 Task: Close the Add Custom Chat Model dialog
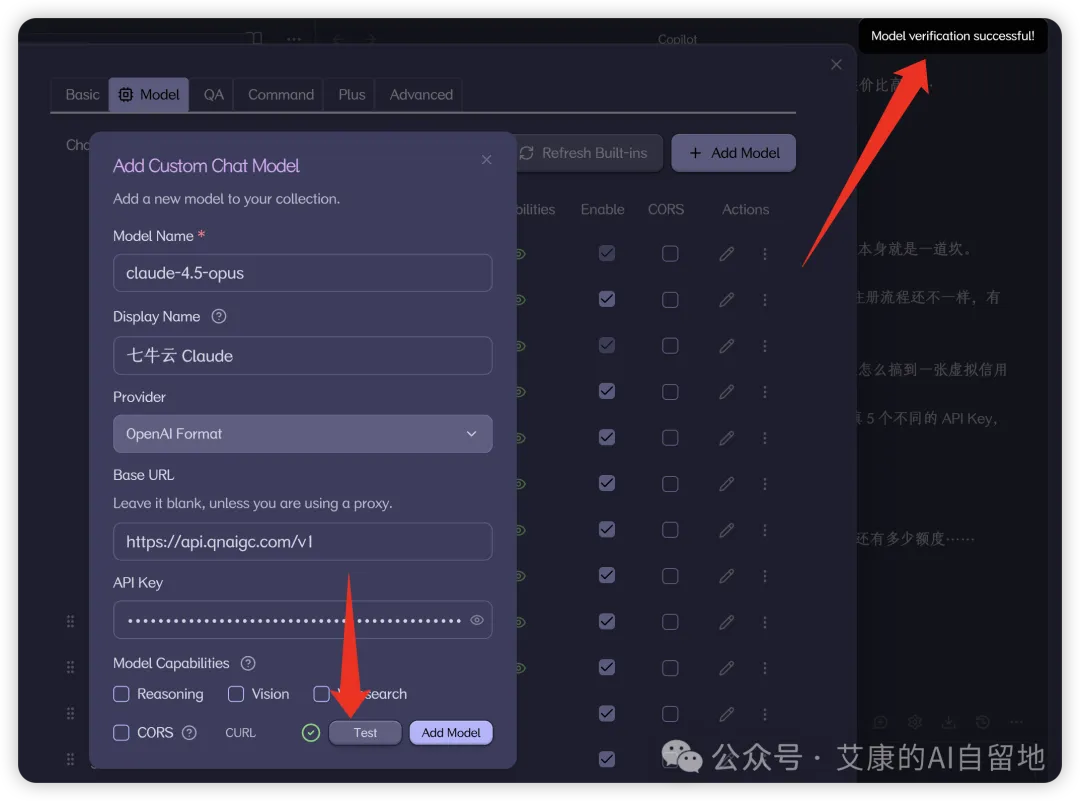tap(486, 160)
